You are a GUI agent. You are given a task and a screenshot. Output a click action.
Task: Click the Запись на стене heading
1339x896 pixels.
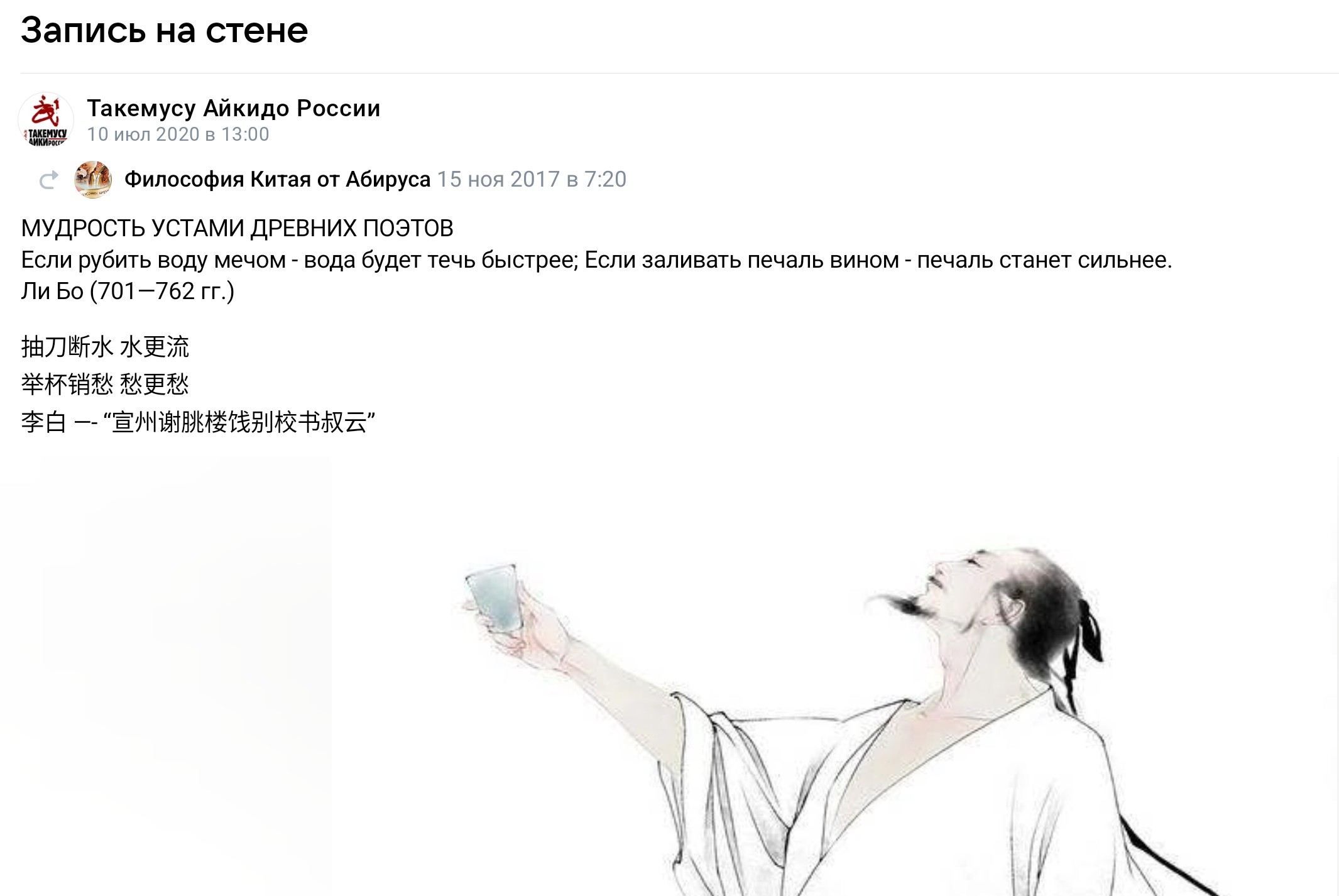point(164,30)
